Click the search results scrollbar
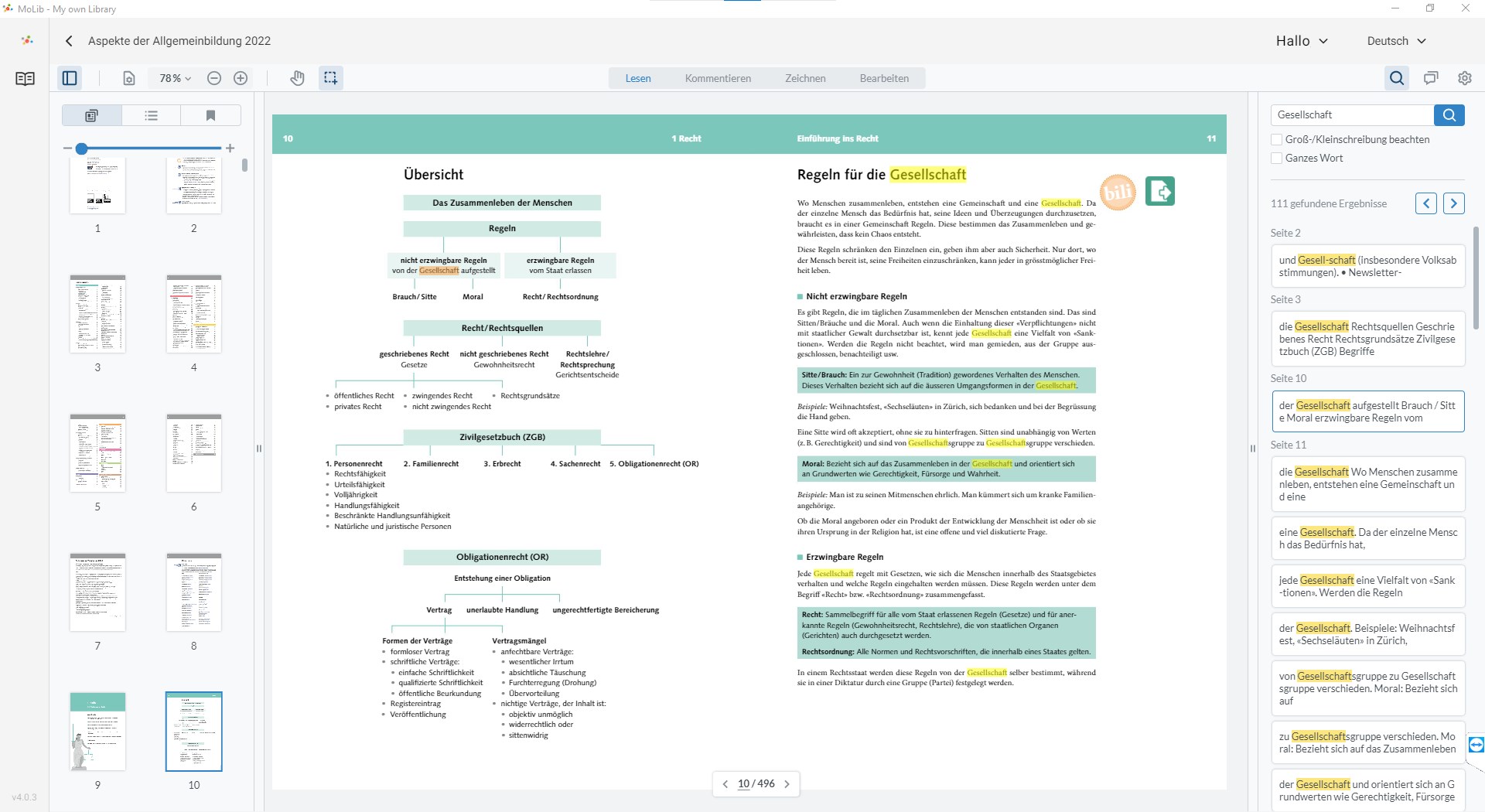This screenshot has height=812, width=1485. pyautogui.click(x=1476, y=278)
